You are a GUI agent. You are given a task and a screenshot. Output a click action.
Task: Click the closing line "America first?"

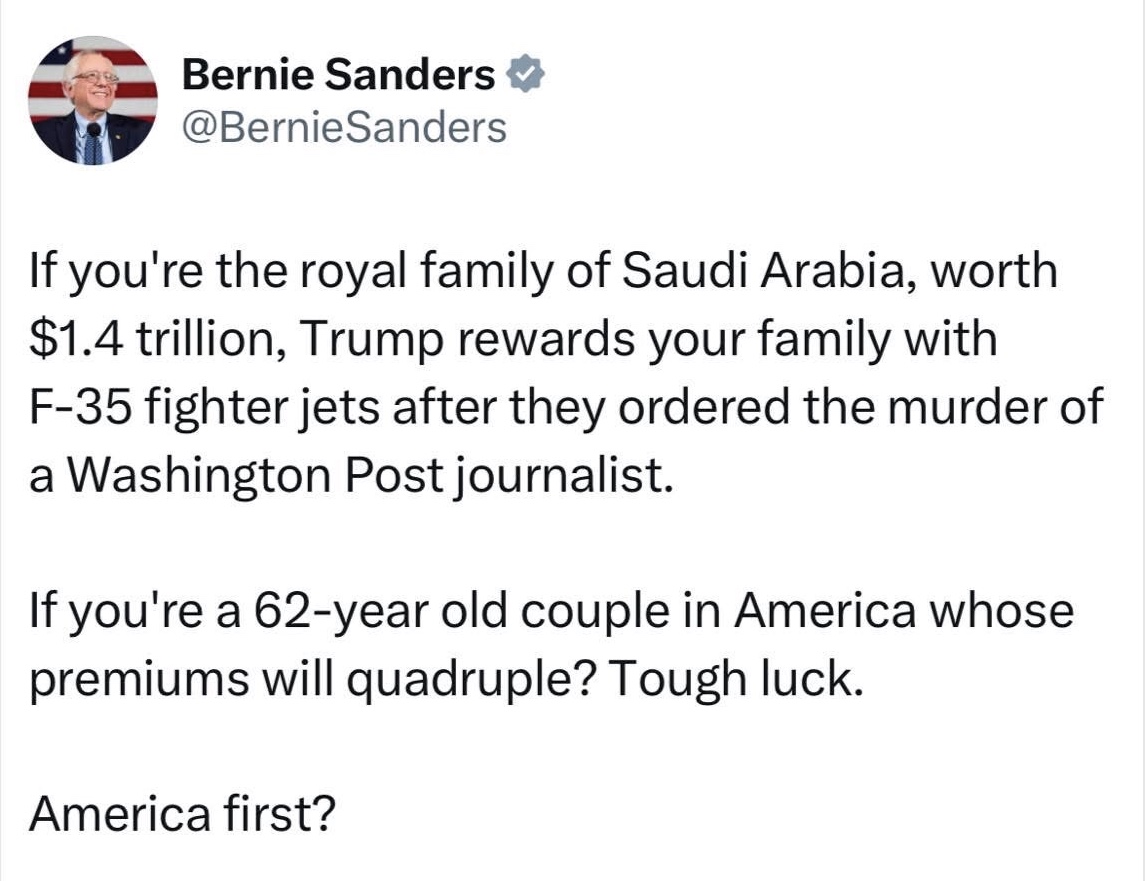pos(180,815)
